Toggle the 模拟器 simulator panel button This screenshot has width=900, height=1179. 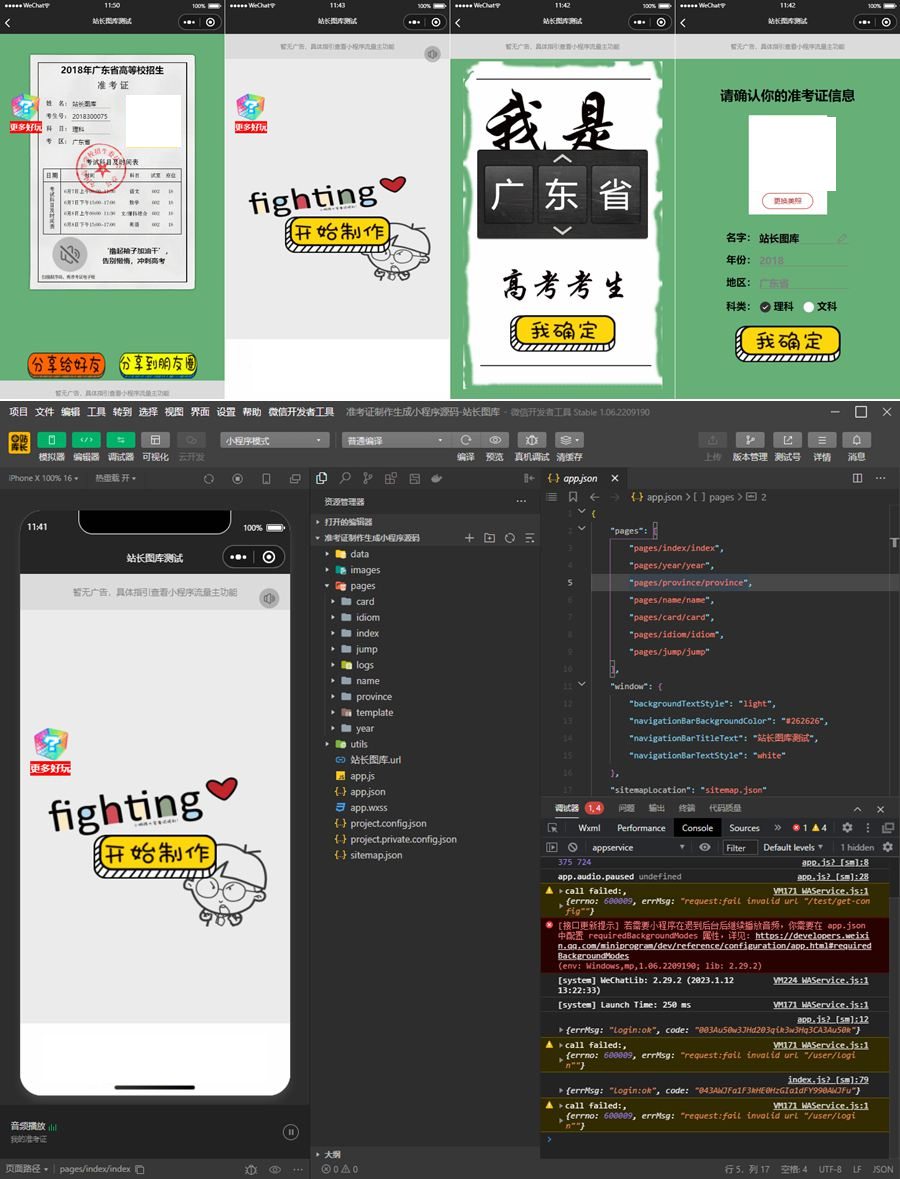(51, 440)
